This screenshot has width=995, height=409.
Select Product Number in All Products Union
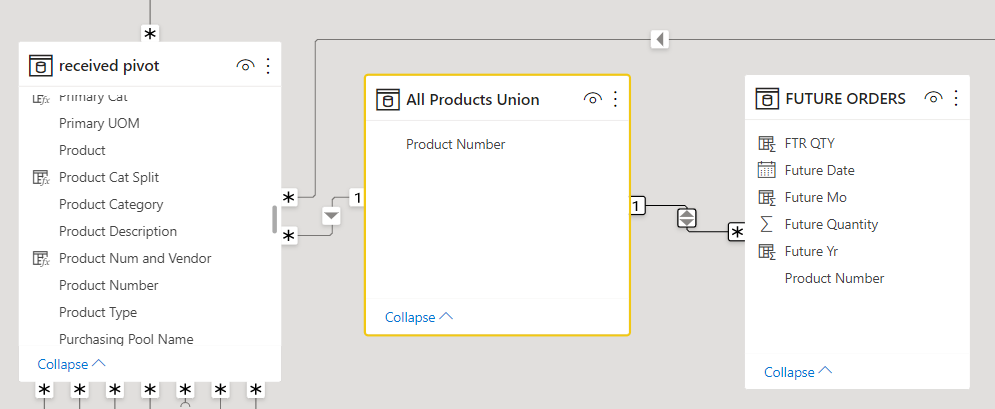tap(456, 145)
